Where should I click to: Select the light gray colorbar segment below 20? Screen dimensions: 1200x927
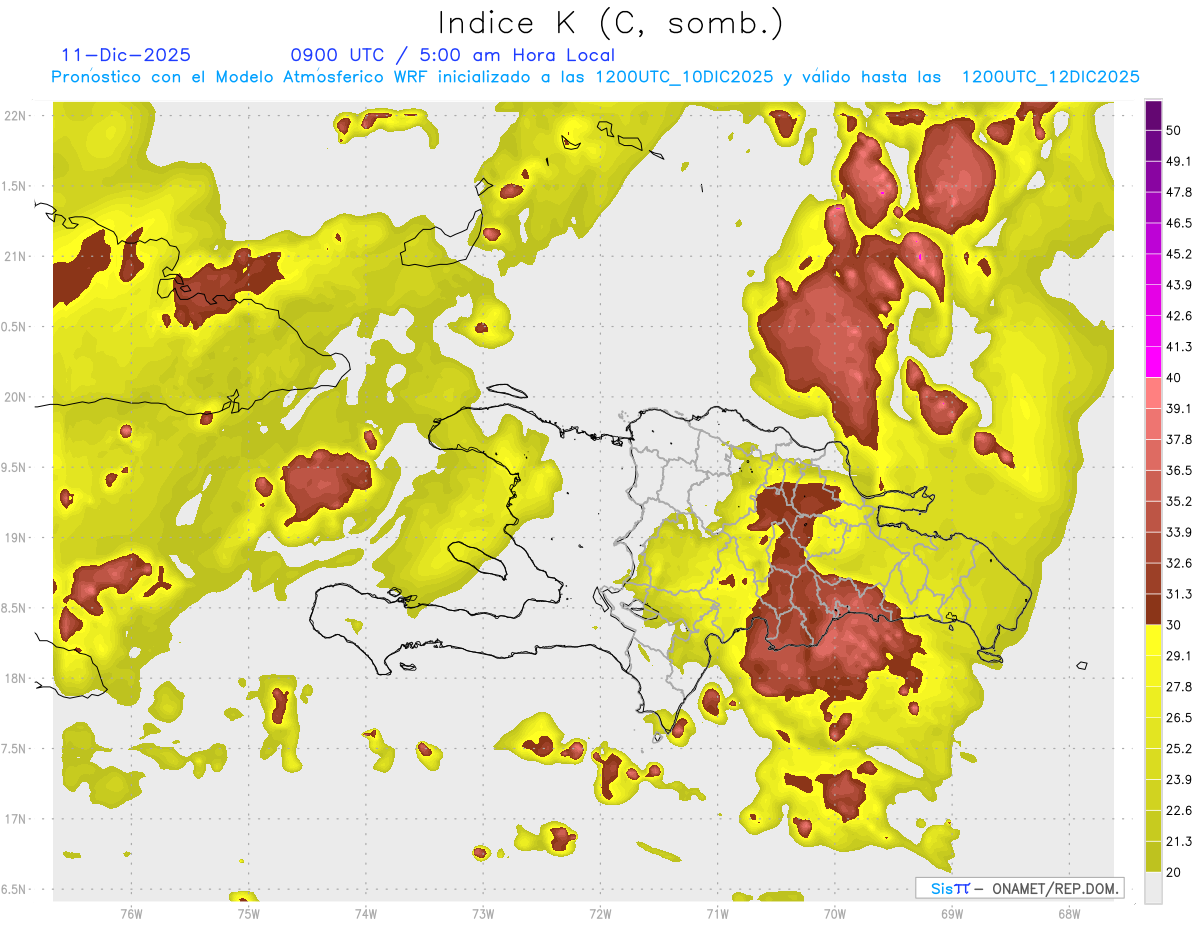tap(1153, 887)
